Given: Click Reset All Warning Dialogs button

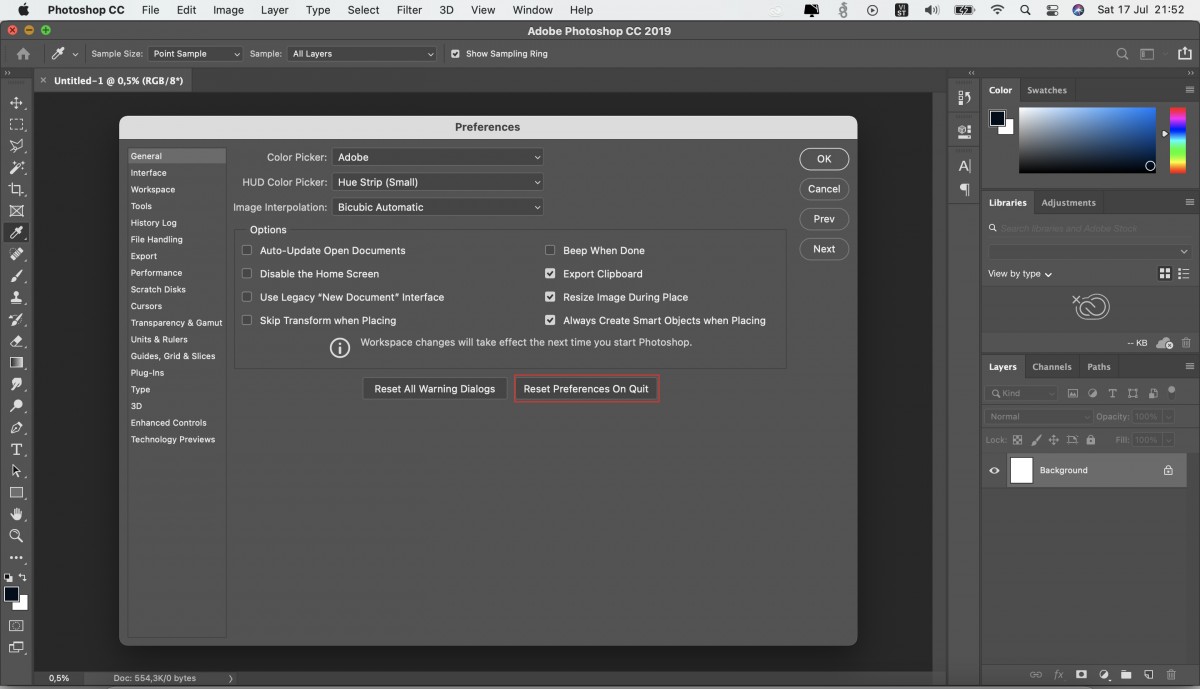Looking at the screenshot, I should 435,389.
